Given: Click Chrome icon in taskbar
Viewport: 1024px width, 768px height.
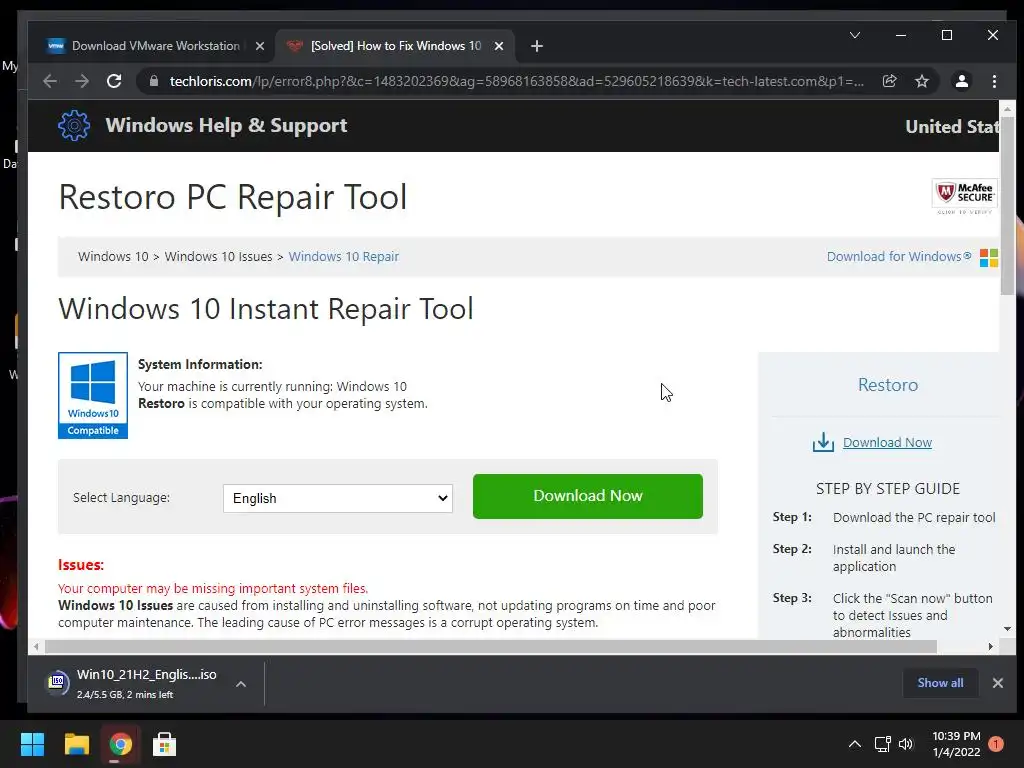Looking at the screenshot, I should click(x=121, y=744).
